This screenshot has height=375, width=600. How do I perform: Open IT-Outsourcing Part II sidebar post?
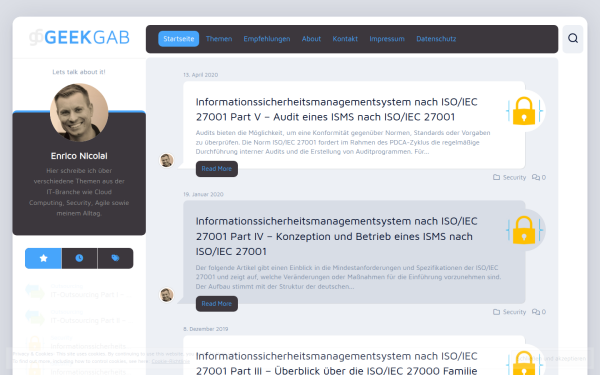click(91, 320)
